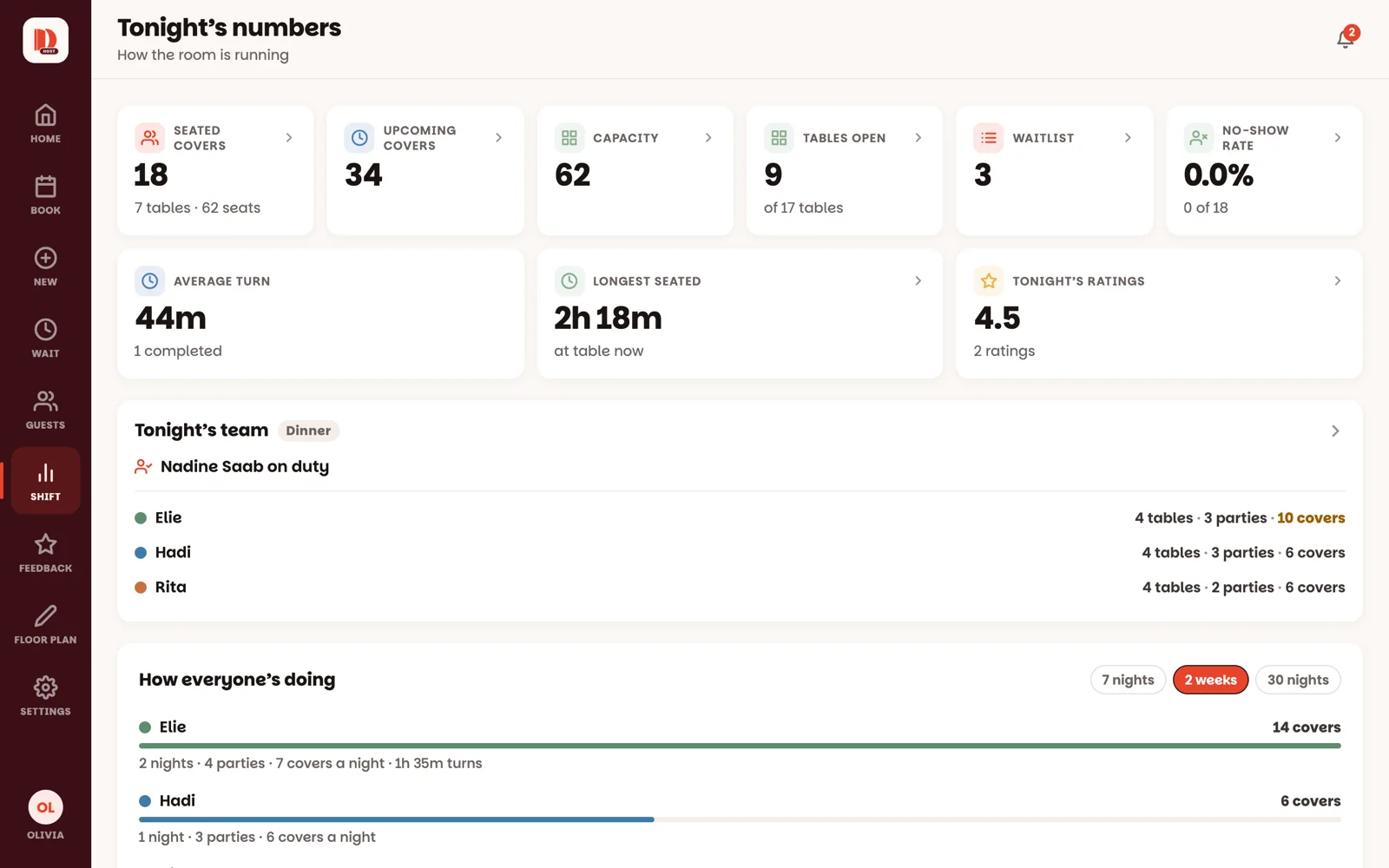This screenshot has width=1389, height=868.
Task: Open the Guests section
Action: (45, 410)
